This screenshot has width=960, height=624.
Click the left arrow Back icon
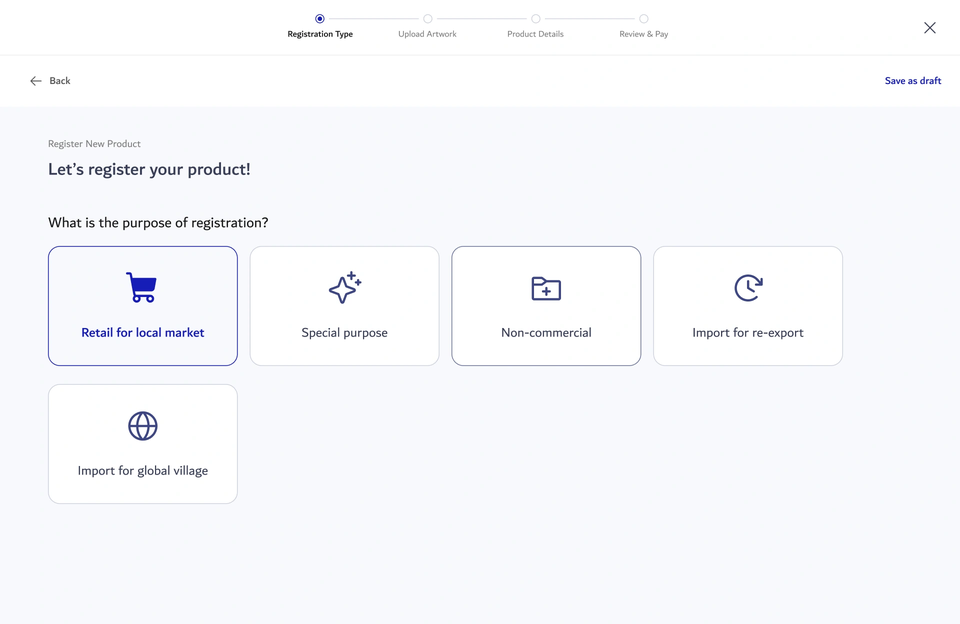(36, 81)
